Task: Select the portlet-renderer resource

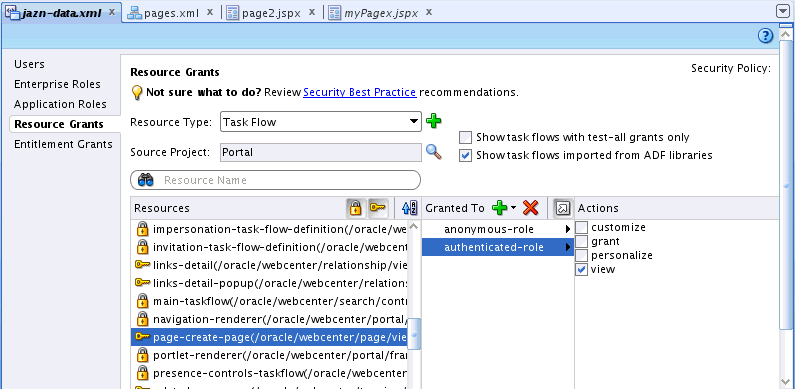Action: tap(269, 355)
